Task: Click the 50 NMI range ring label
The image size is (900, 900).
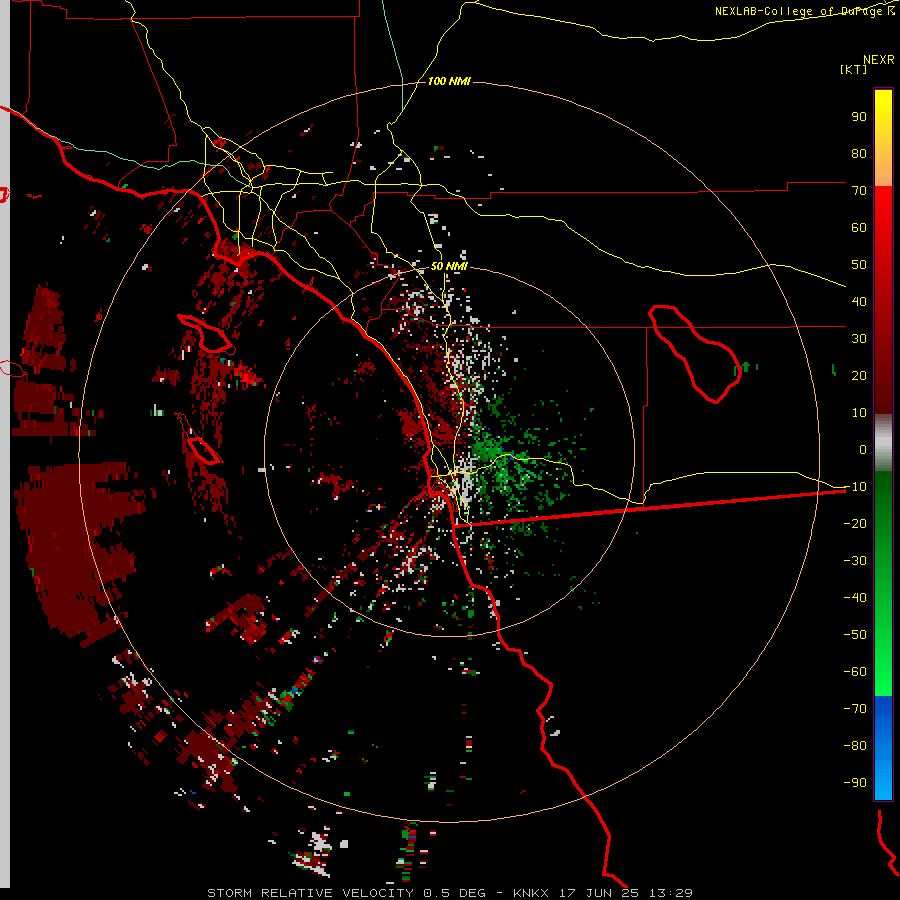Action: tap(449, 266)
